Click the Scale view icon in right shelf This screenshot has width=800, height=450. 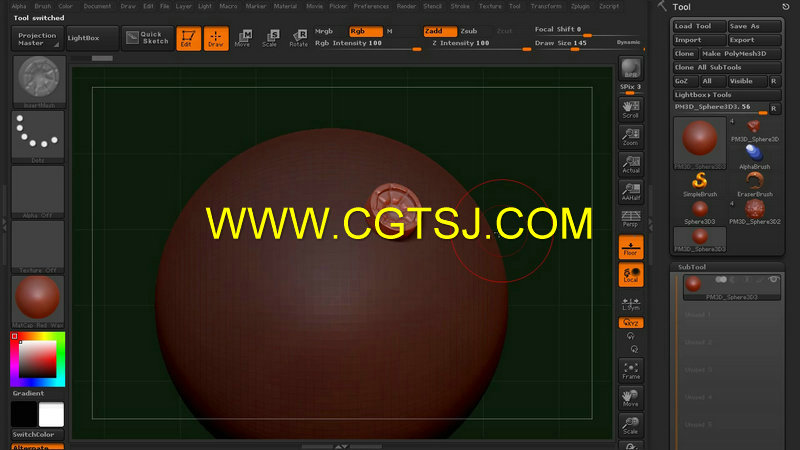[x=631, y=426]
